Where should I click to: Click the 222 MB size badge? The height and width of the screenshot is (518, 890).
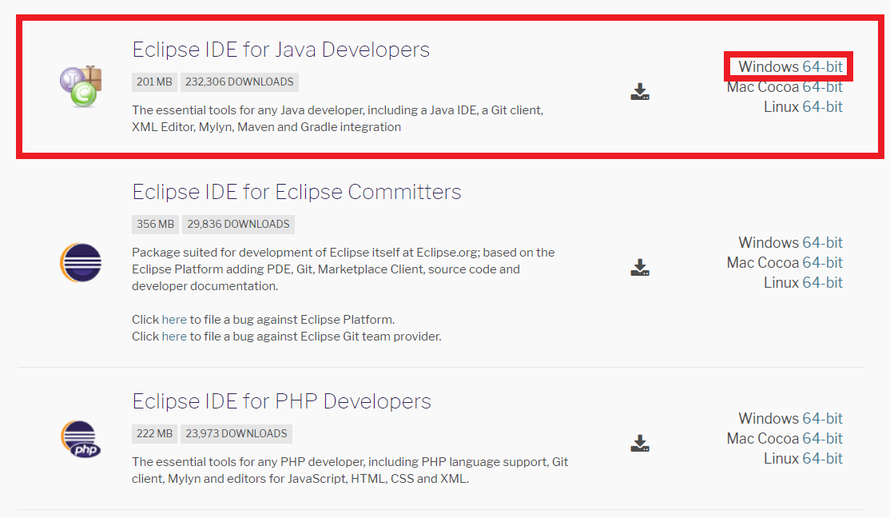[154, 433]
